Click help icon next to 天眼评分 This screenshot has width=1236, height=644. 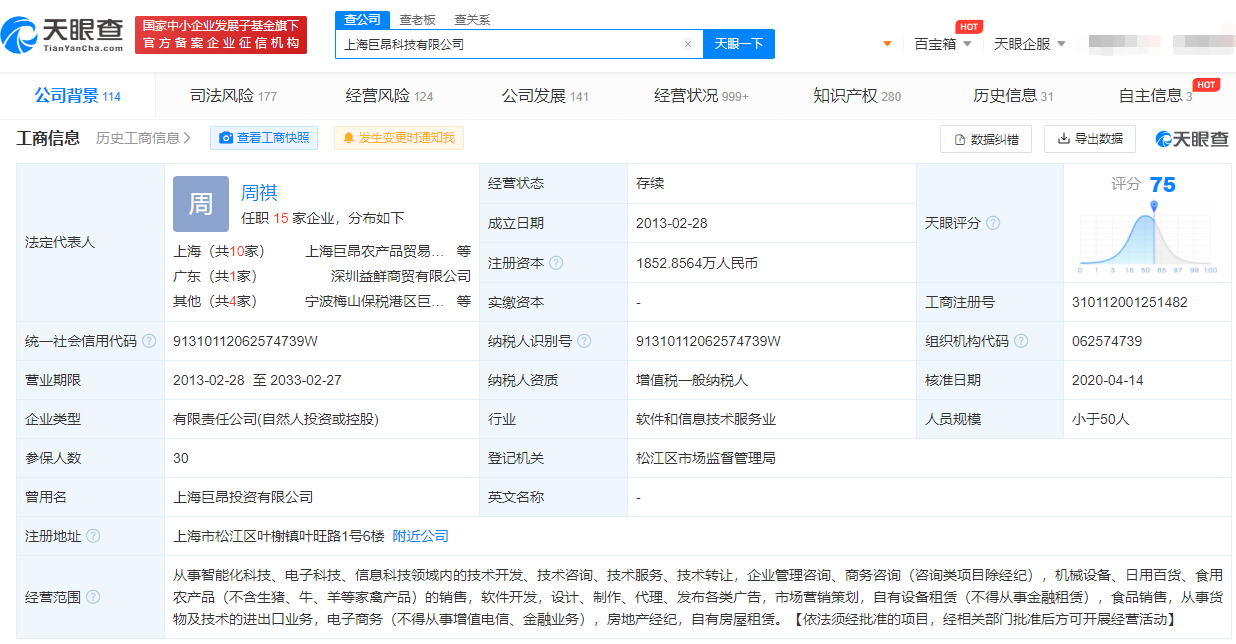(x=993, y=223)
